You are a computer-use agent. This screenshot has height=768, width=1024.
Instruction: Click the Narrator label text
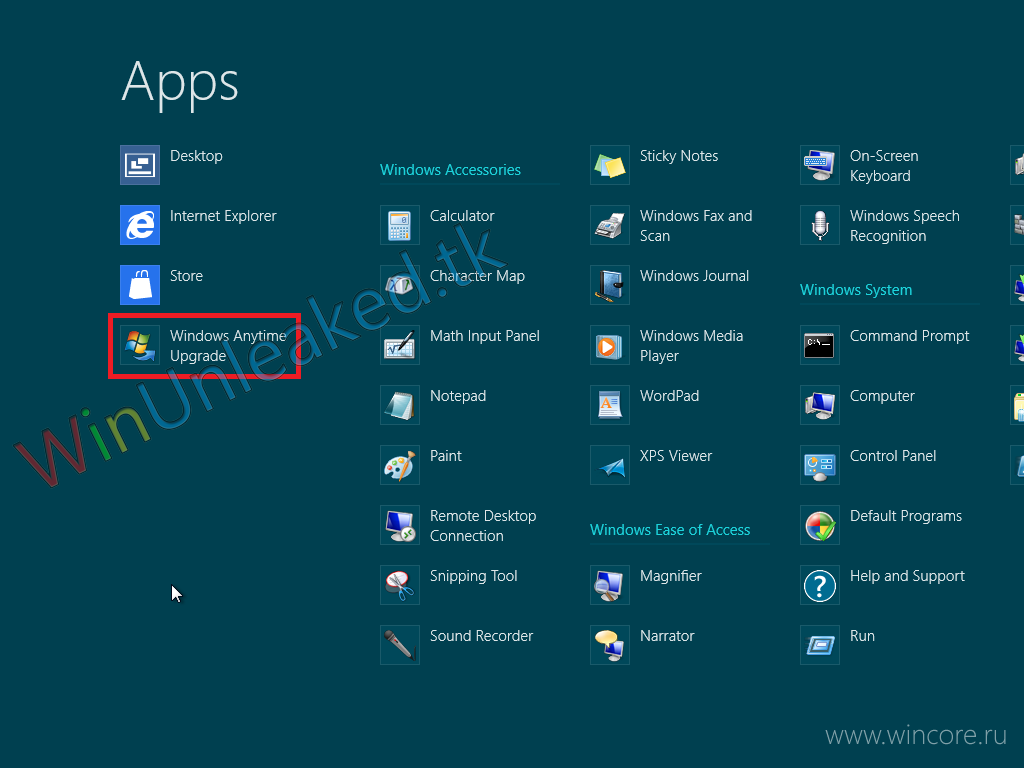click(667, 636)
